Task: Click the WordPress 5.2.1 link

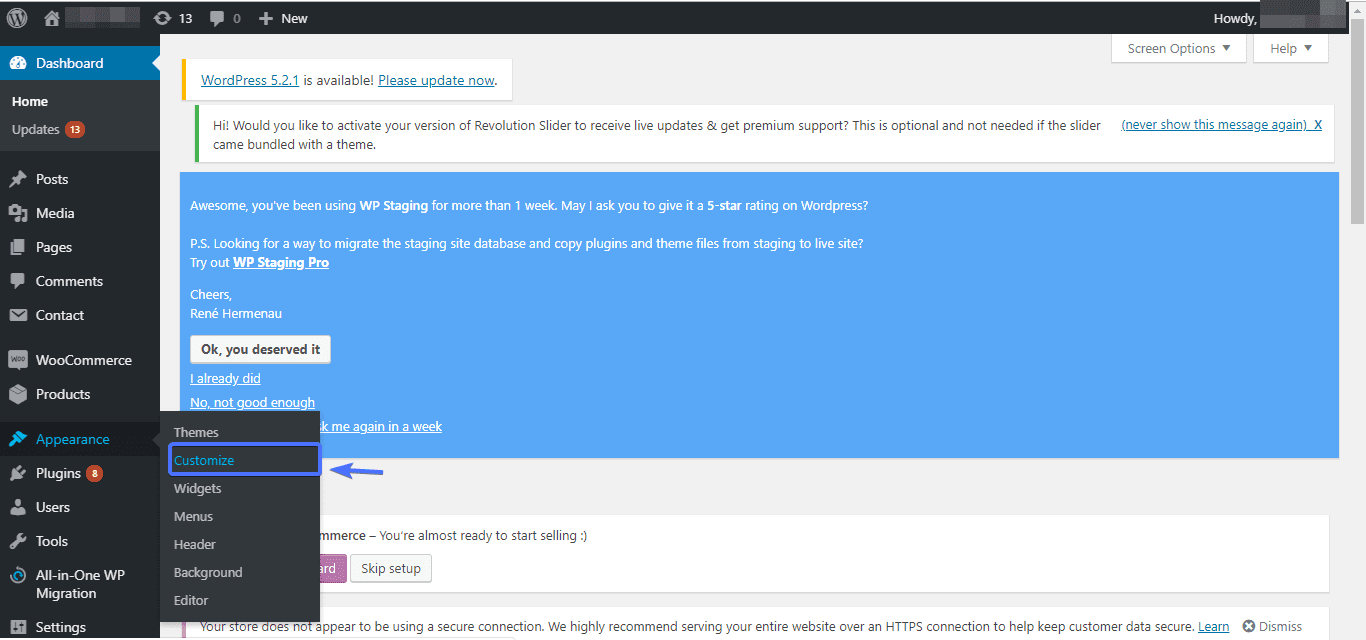Action: [x=250, y=80]
